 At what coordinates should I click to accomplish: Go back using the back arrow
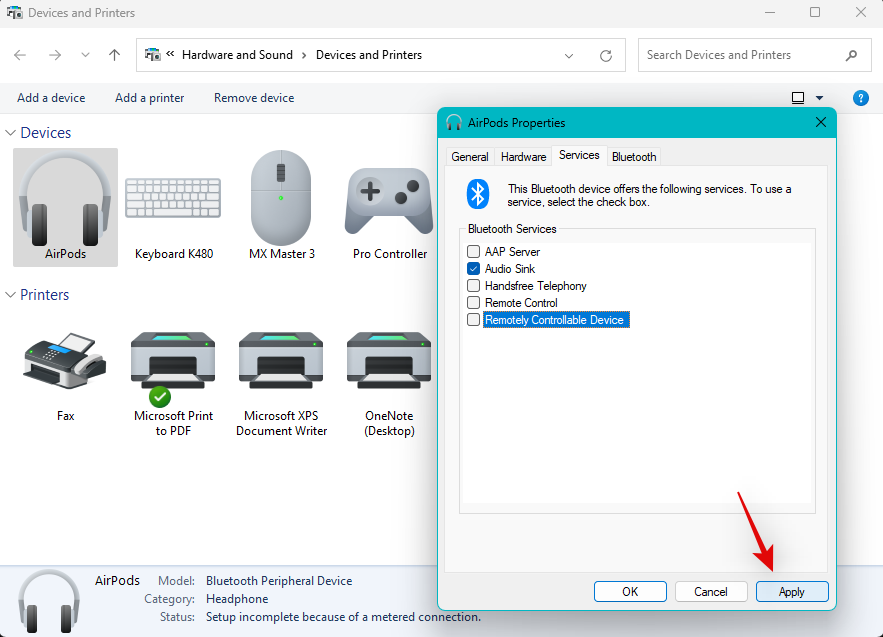(20, 55)
